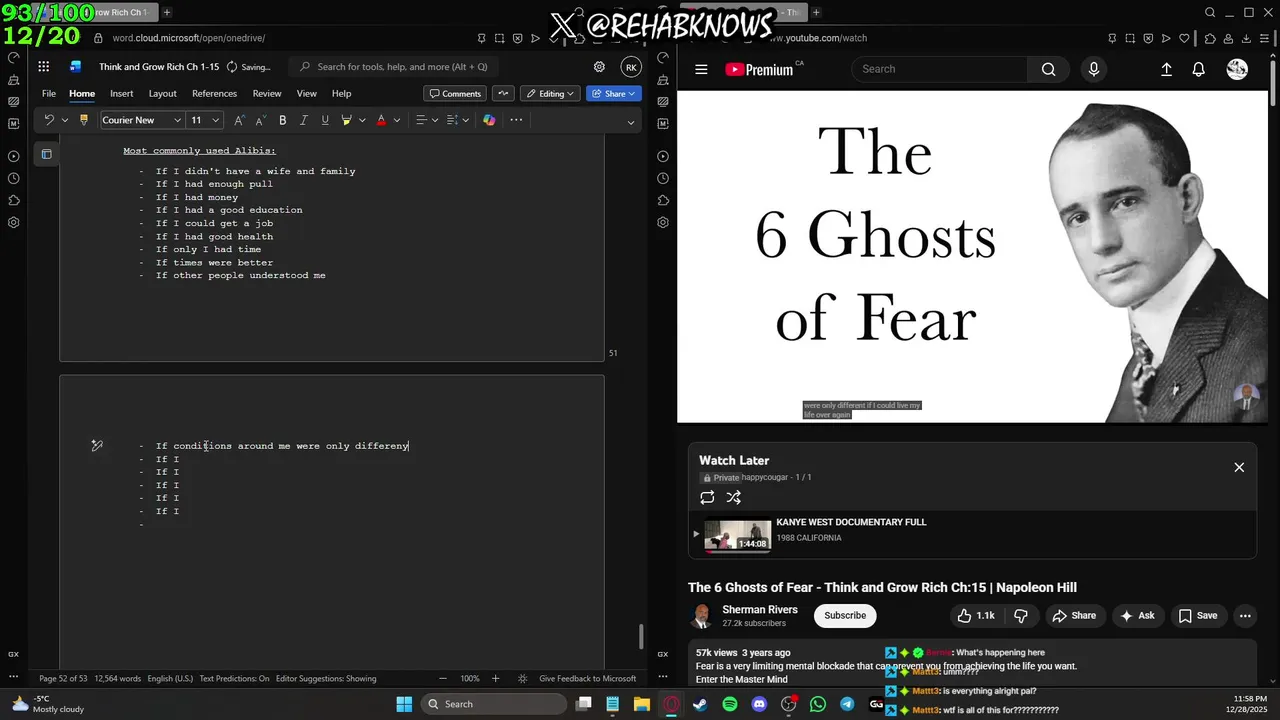
Task: Search YouTube with voice microphone
Action: point(1094,69)
